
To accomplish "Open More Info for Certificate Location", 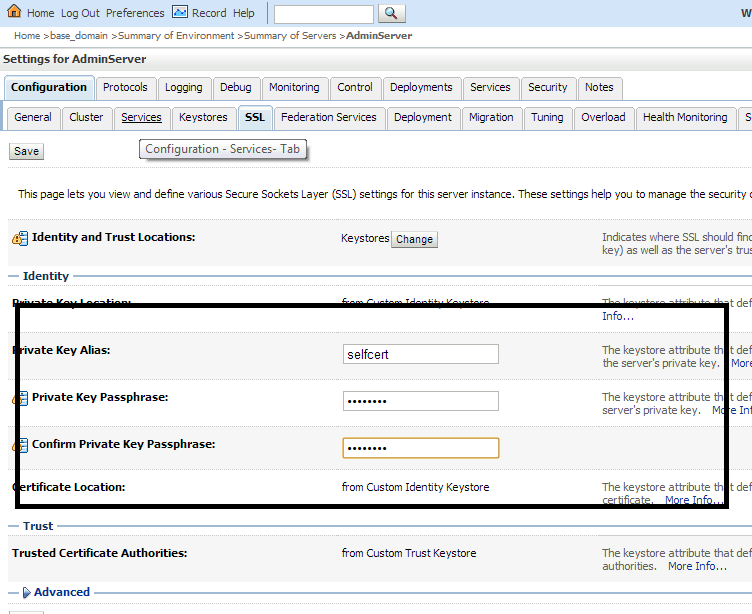I will (x=693, y=500).
